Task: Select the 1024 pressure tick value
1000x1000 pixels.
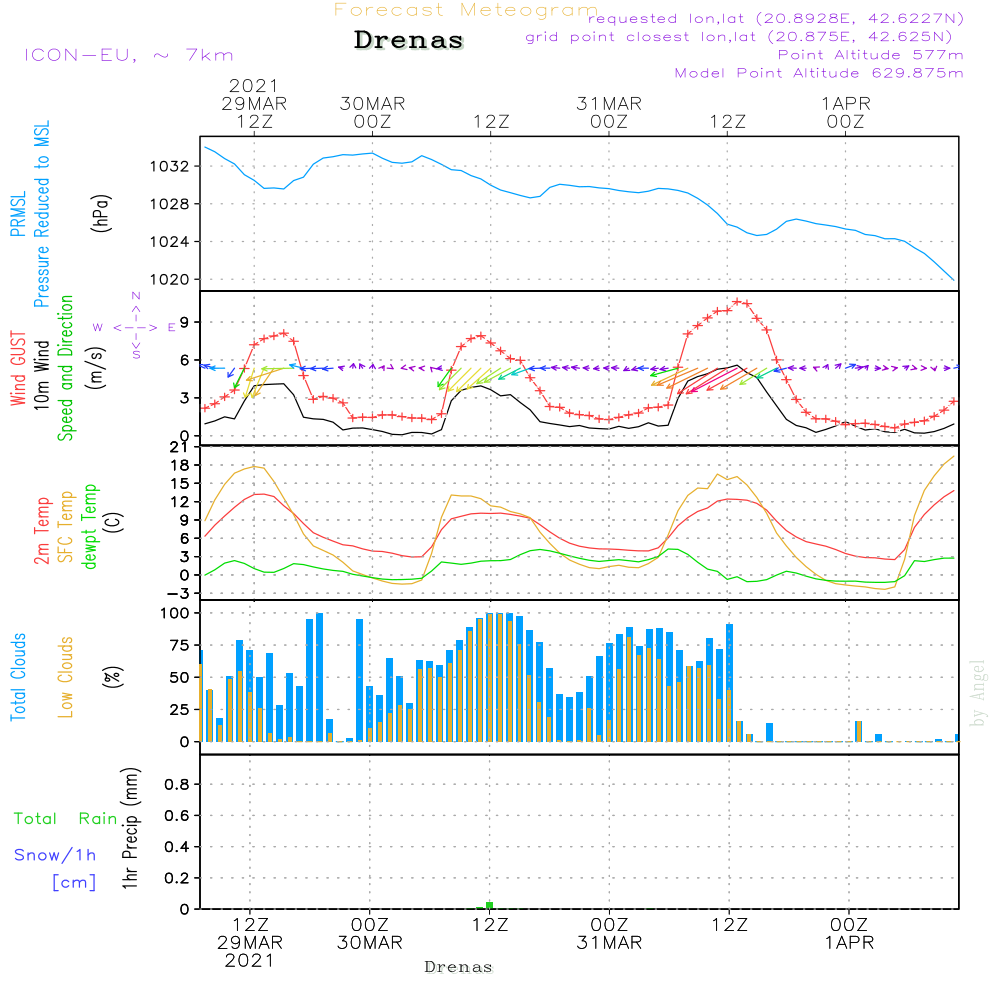Action: (170, 242)
